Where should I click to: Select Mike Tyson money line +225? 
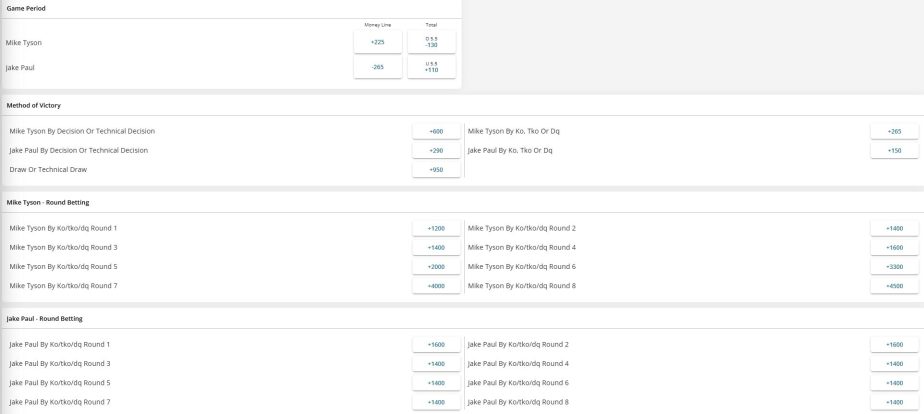pyautogui.click(x=378, y=42)
